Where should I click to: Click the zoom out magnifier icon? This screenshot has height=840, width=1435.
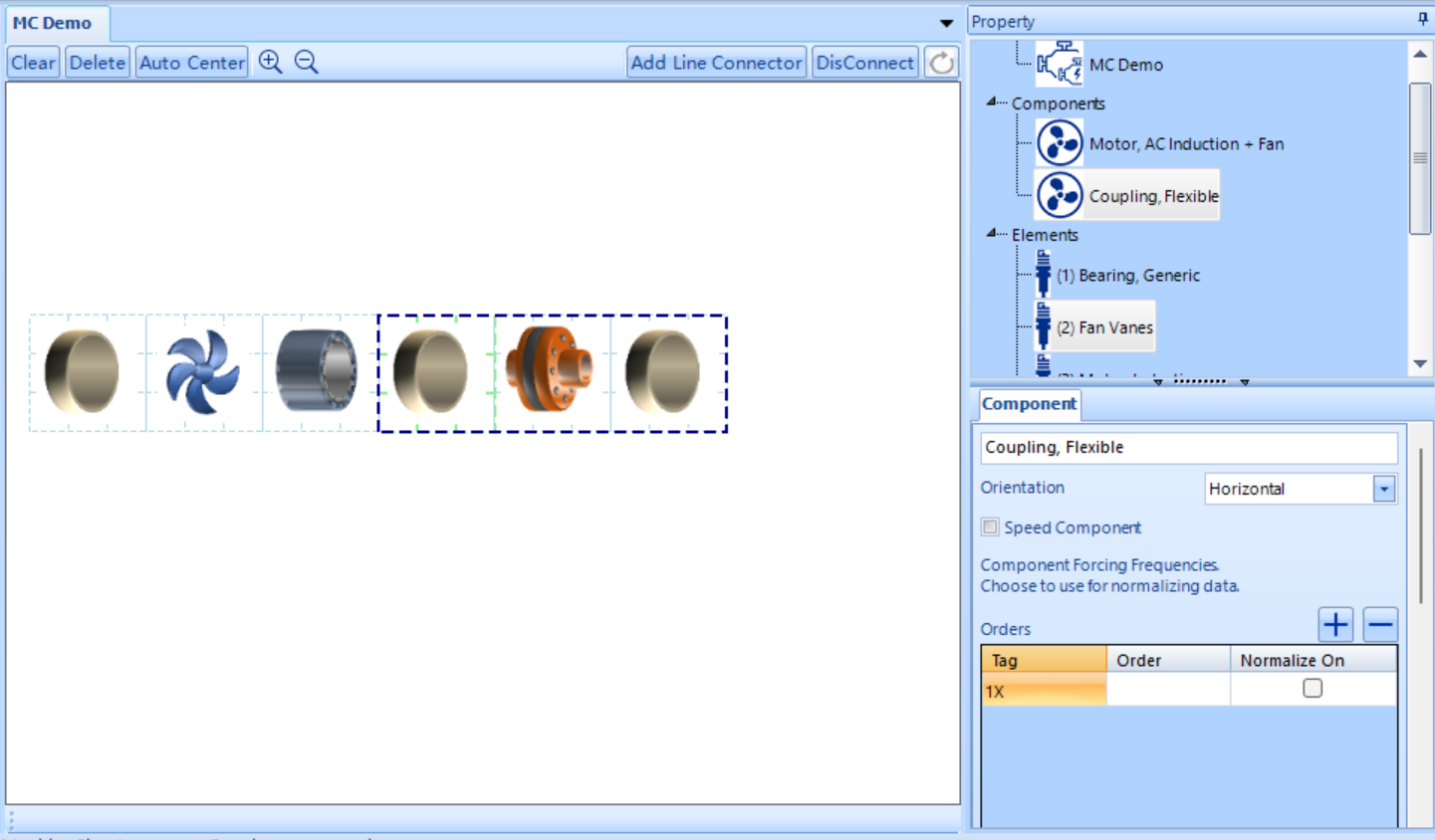307,62
